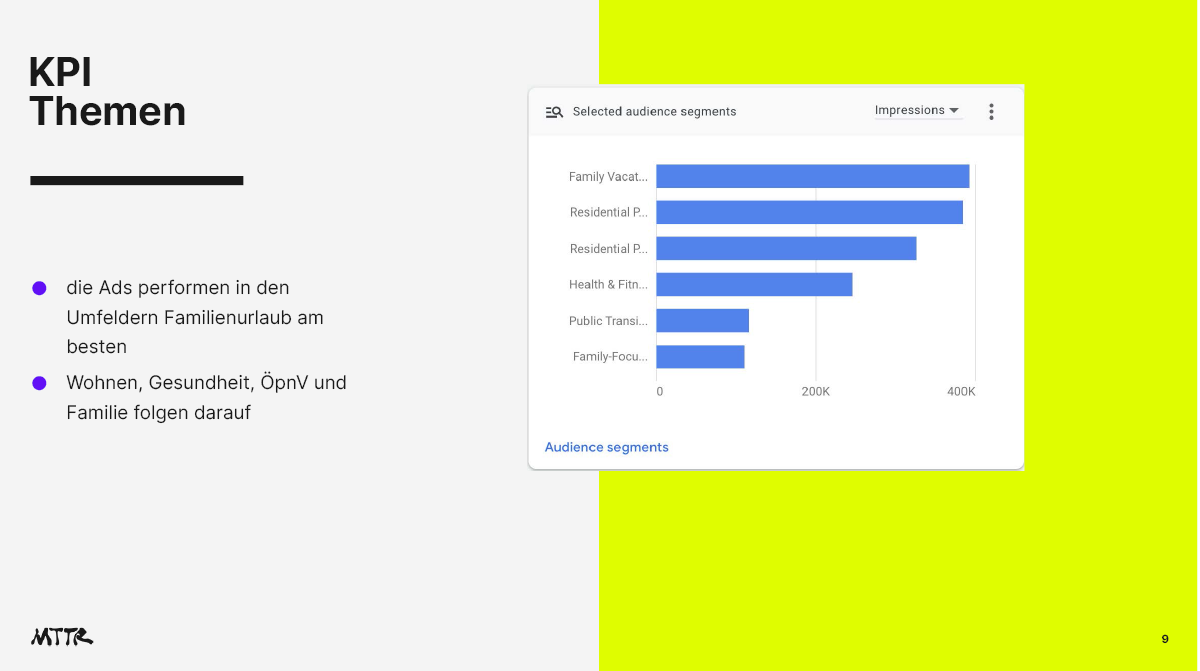Viewport: 1200px width, 671px height.
Task: Click the 200K axis tick label
Action: [815, 392]
